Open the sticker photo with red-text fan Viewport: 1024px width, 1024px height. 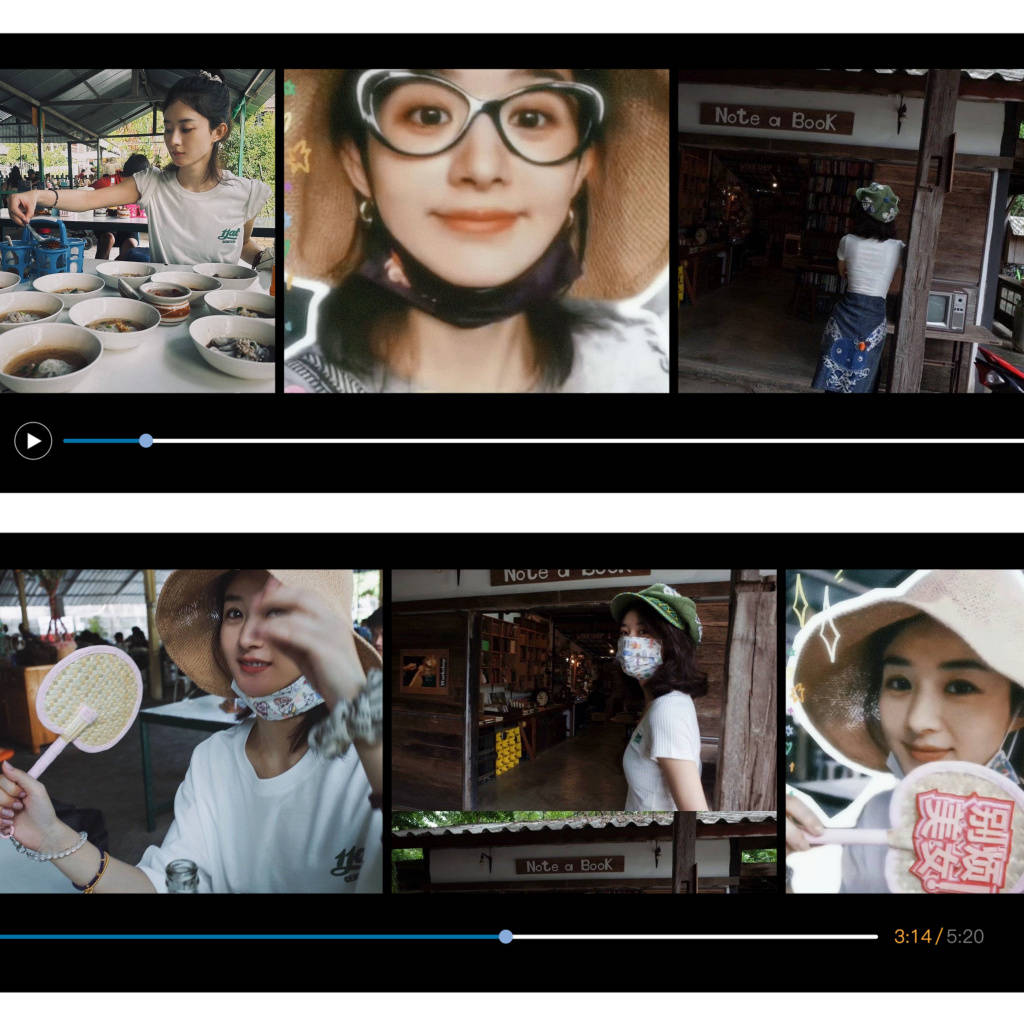[904, 730]
